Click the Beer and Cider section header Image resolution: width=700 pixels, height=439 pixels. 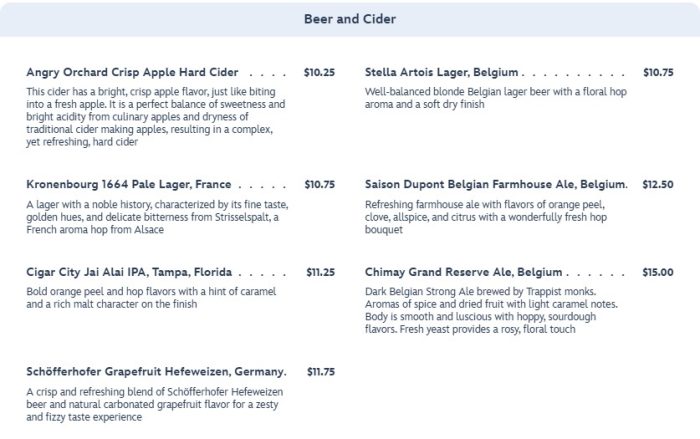[x=350, y=19]
